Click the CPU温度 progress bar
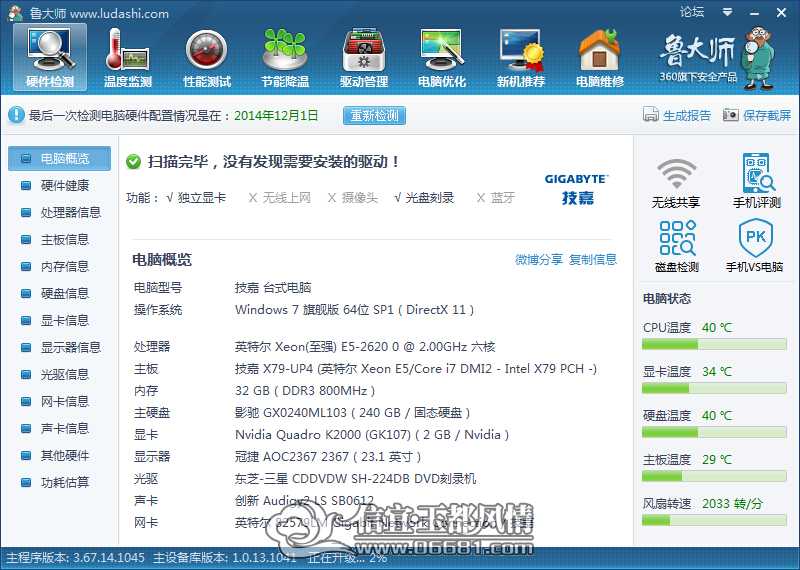 coord(714,344)
